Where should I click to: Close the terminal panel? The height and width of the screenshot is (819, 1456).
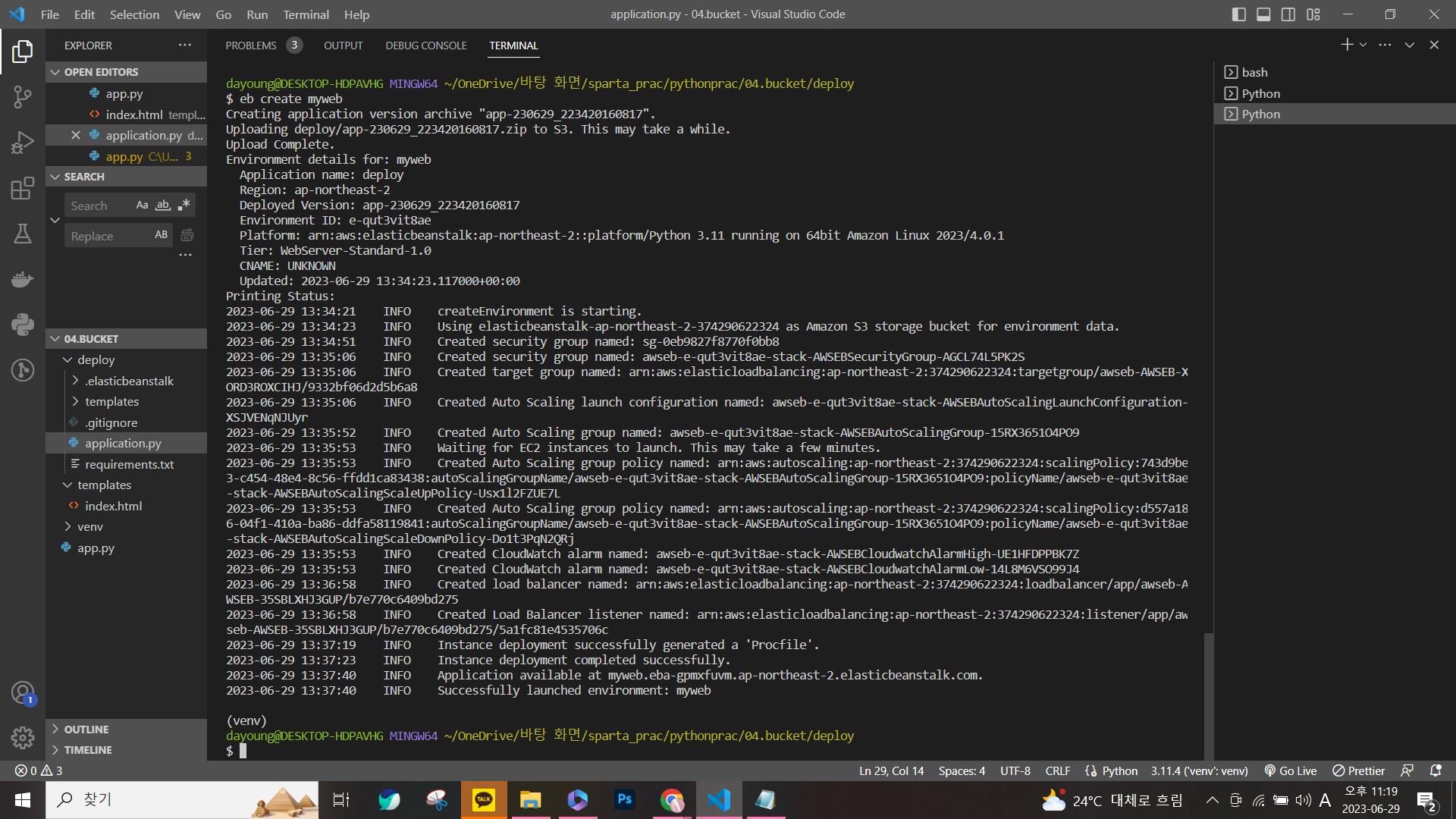pyautogui.click(x=1434, y=45)
